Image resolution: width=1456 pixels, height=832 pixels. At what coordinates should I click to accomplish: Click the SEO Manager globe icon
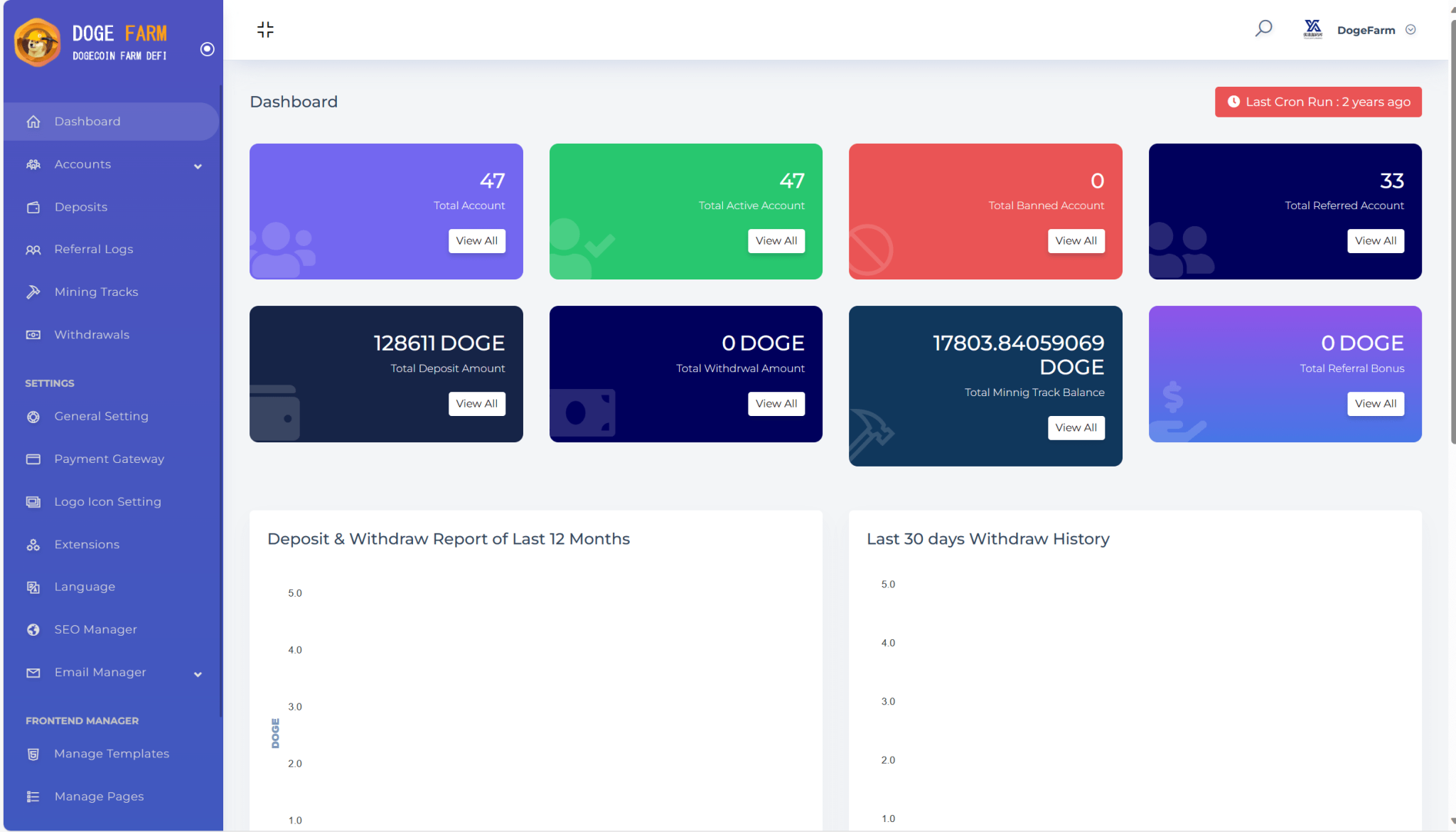[x=32, y=629]
